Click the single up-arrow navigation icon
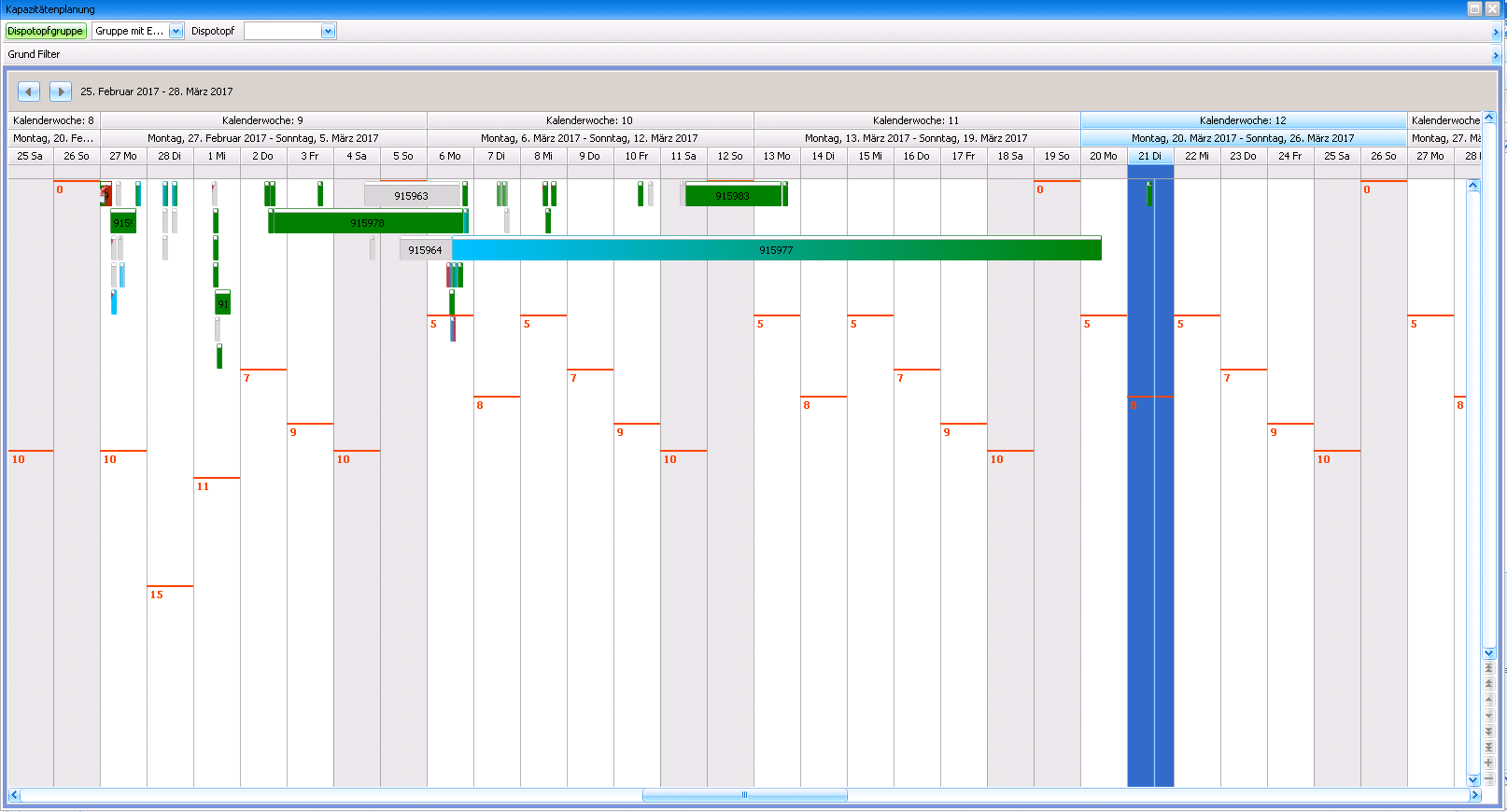Screen dimensions: 1507x812 [1488, 699]
